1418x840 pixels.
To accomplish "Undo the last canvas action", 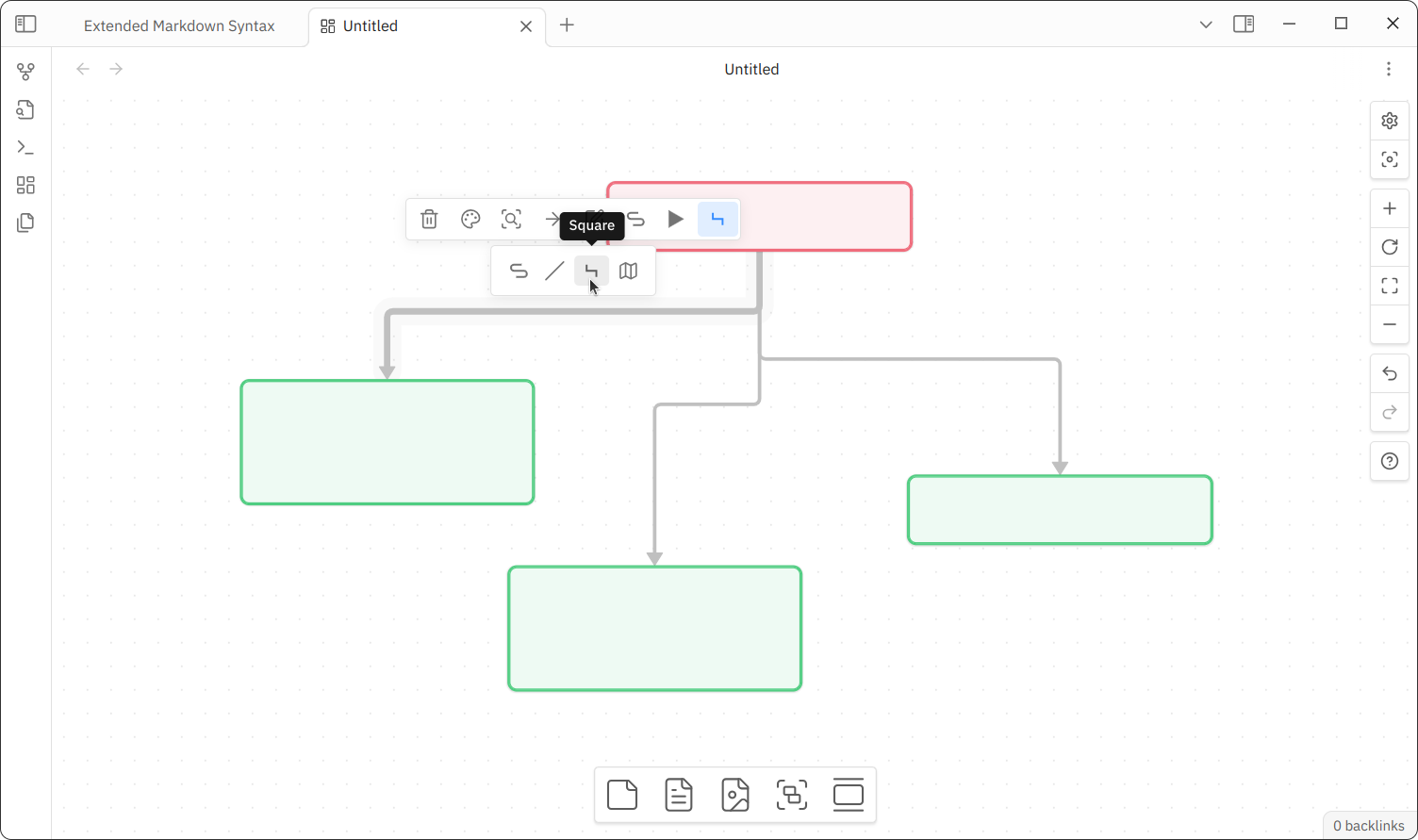I will pos(1389,374).
